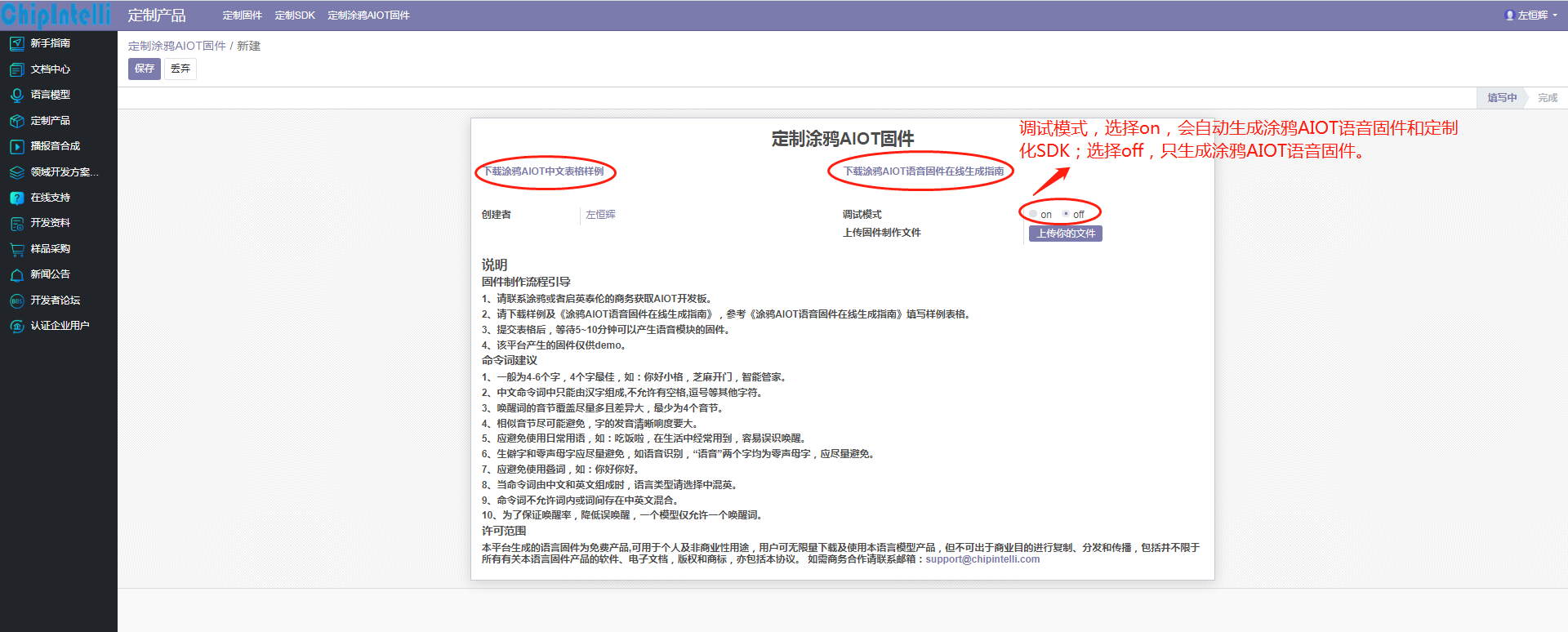This screenshot has width=1568, height=632.
Task: Click the 左恒辉 creator field link
Action: [x=601, y=215]
